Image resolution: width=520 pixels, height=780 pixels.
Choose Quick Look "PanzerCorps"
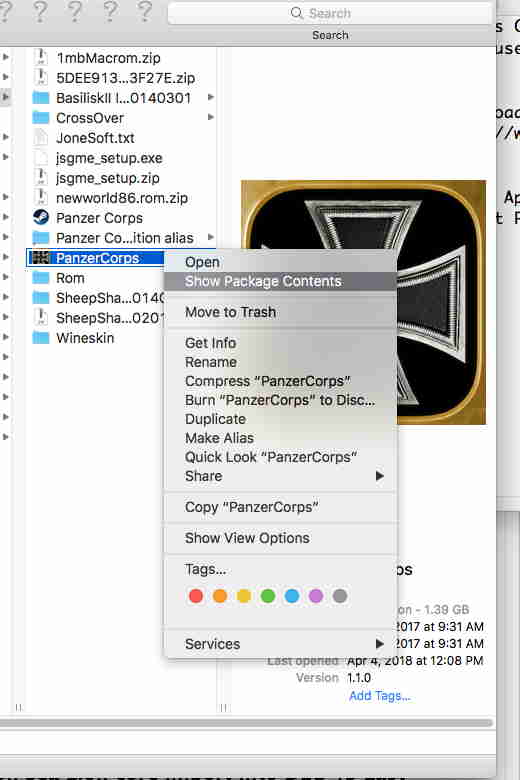point(280,457)
